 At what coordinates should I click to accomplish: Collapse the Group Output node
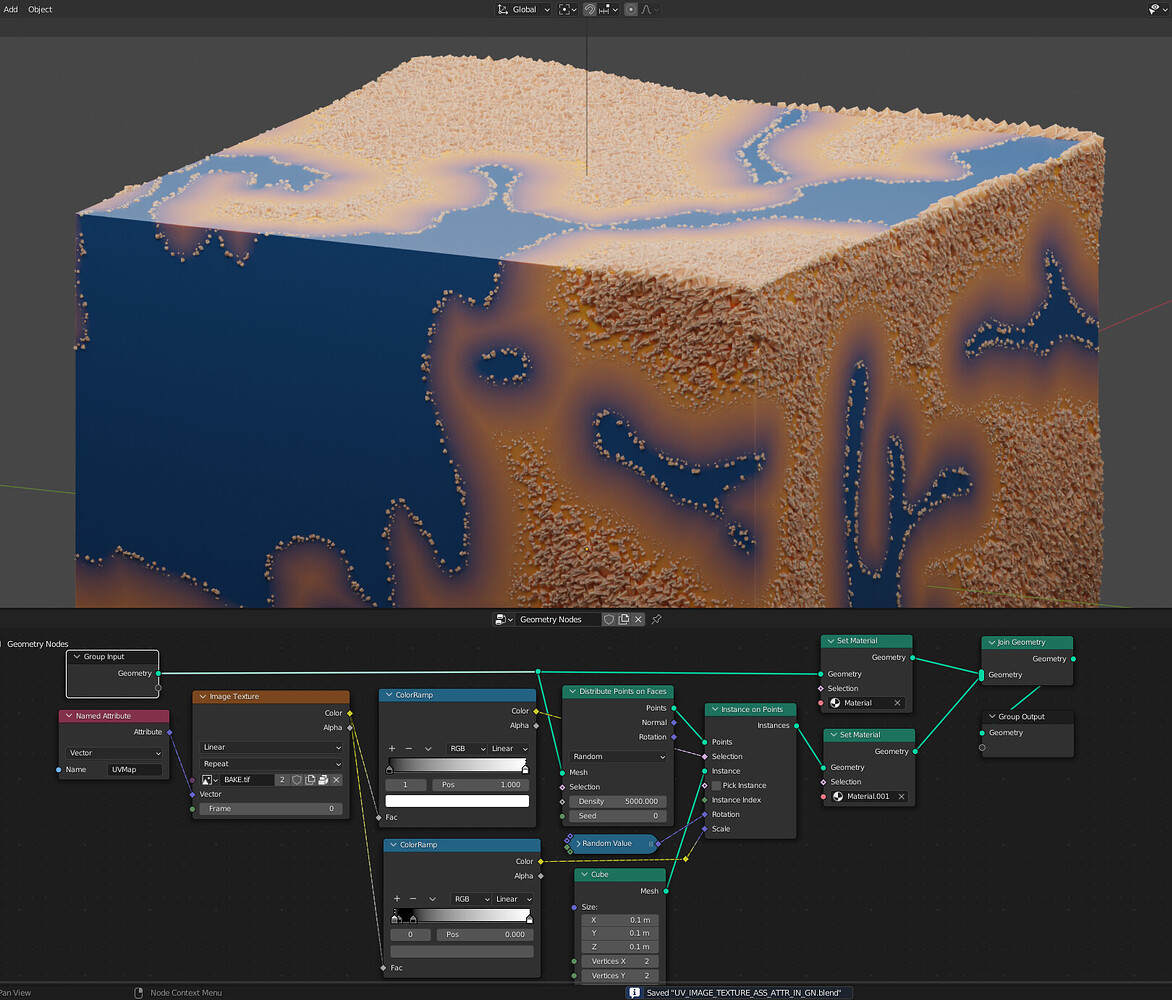(992, 717)
